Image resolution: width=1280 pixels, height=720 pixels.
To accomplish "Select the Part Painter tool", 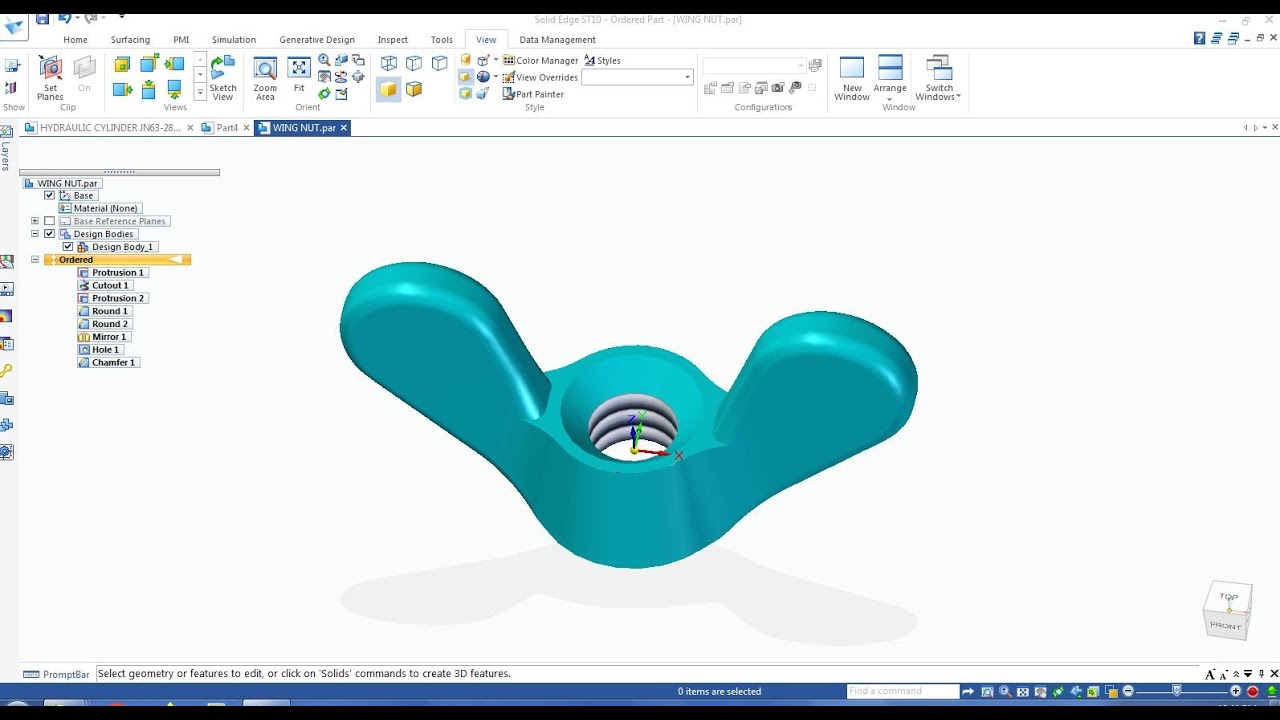I will point(533,94).
